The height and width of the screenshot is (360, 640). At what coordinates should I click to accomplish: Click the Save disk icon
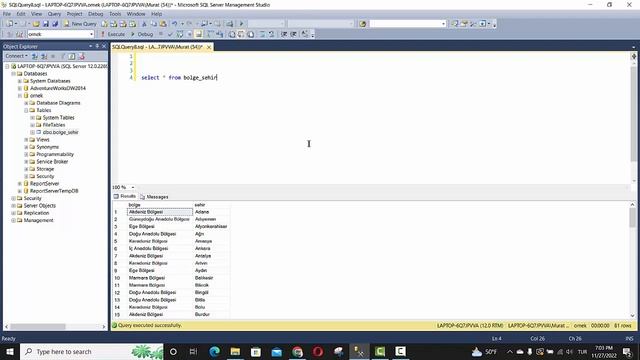pyautogui.click(x=46, y=24)
